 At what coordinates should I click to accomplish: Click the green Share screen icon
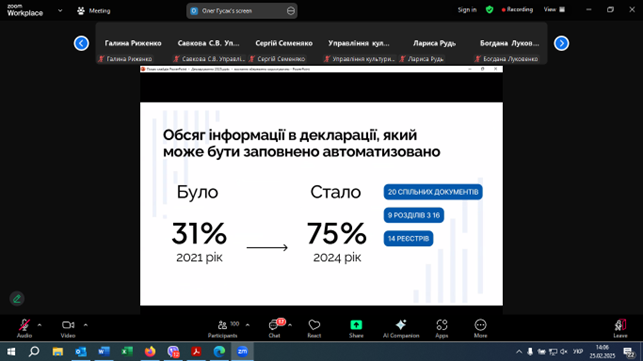pos(356,325)
